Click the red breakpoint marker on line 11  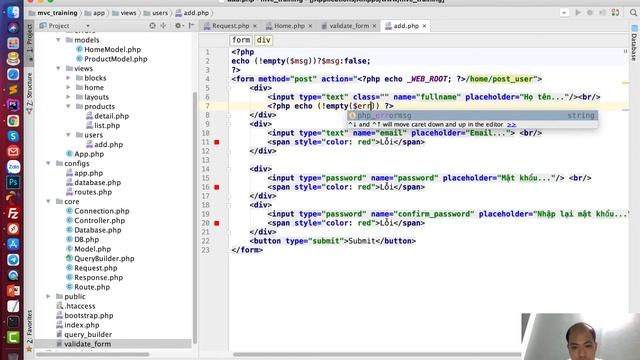(217, 142)
